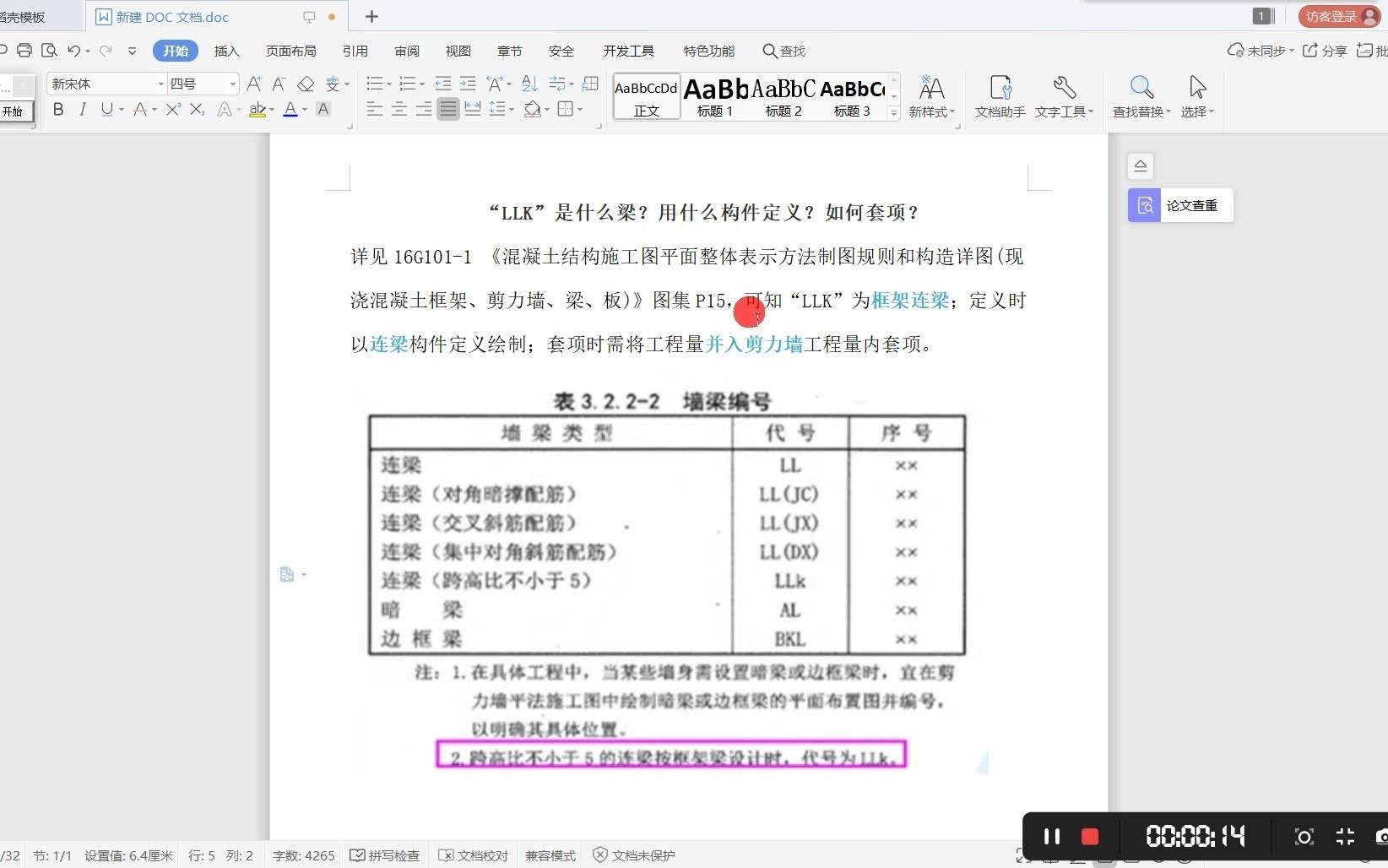The width and height of the screenshot is (1388, 868).
Task: Toggle underline formatting
Action: coord(106,110)
